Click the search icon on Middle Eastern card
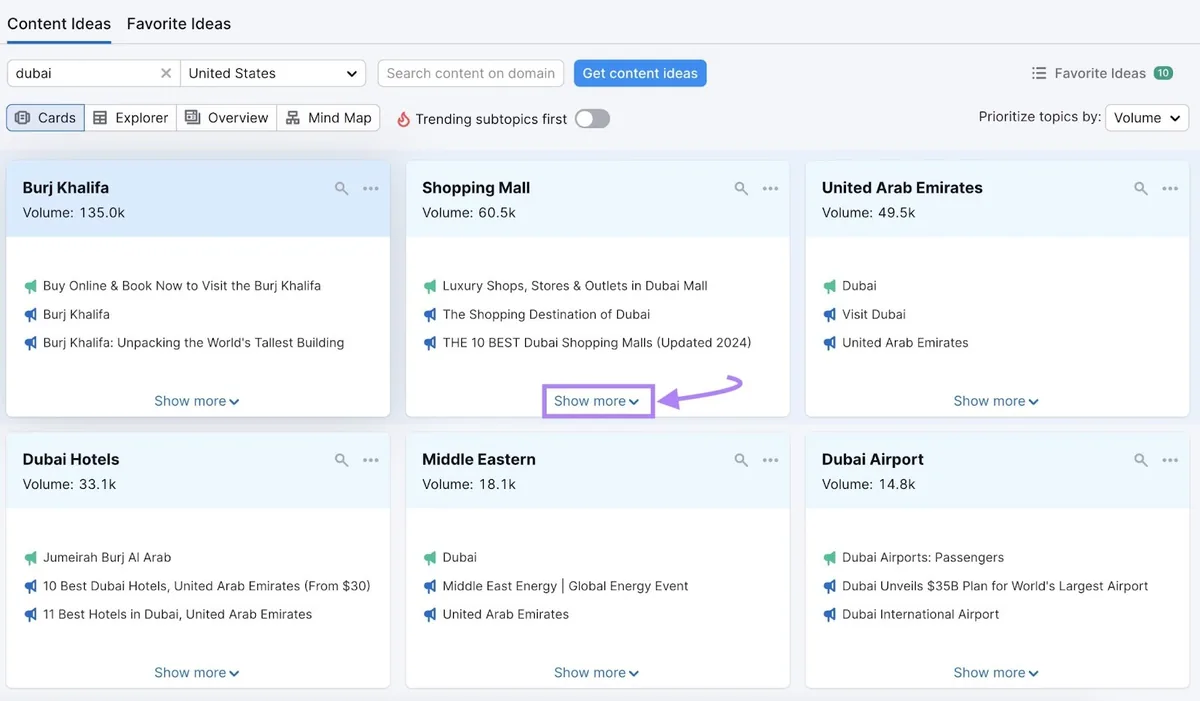Screen dimensions: 1200x701 click(741, 460)
